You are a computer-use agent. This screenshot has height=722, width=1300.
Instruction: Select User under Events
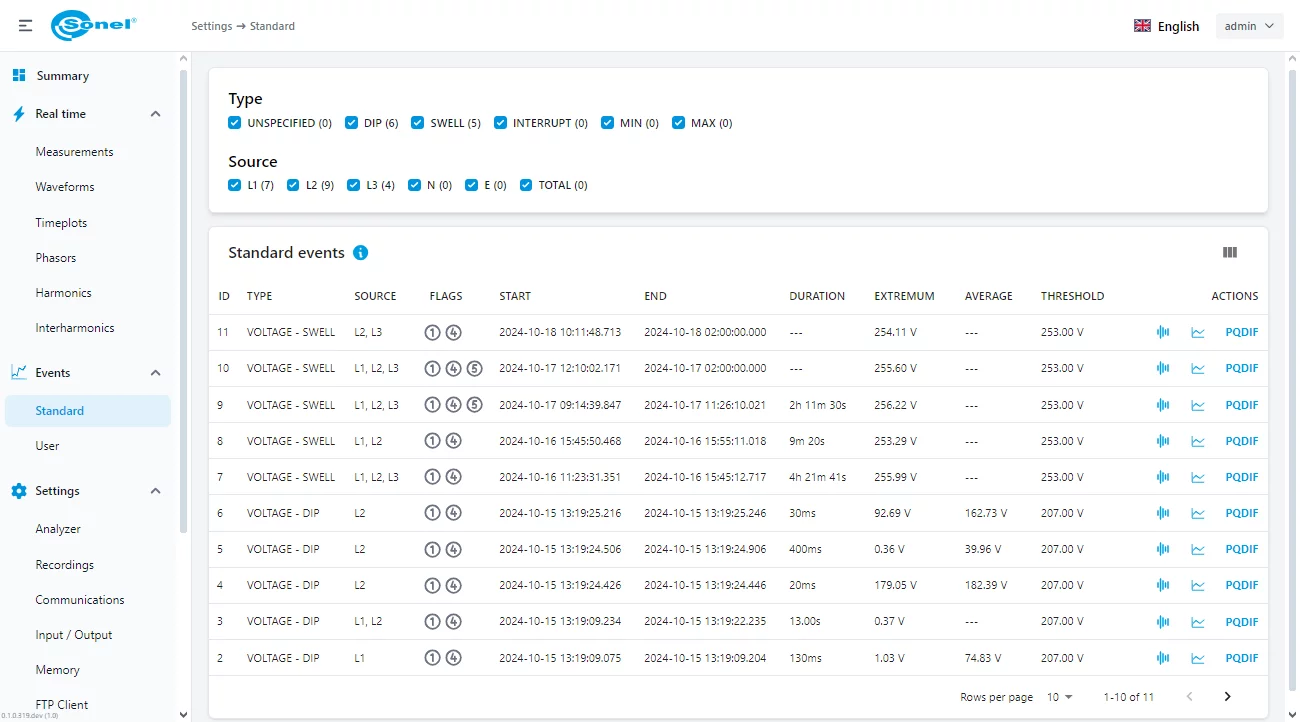point(47,446)
